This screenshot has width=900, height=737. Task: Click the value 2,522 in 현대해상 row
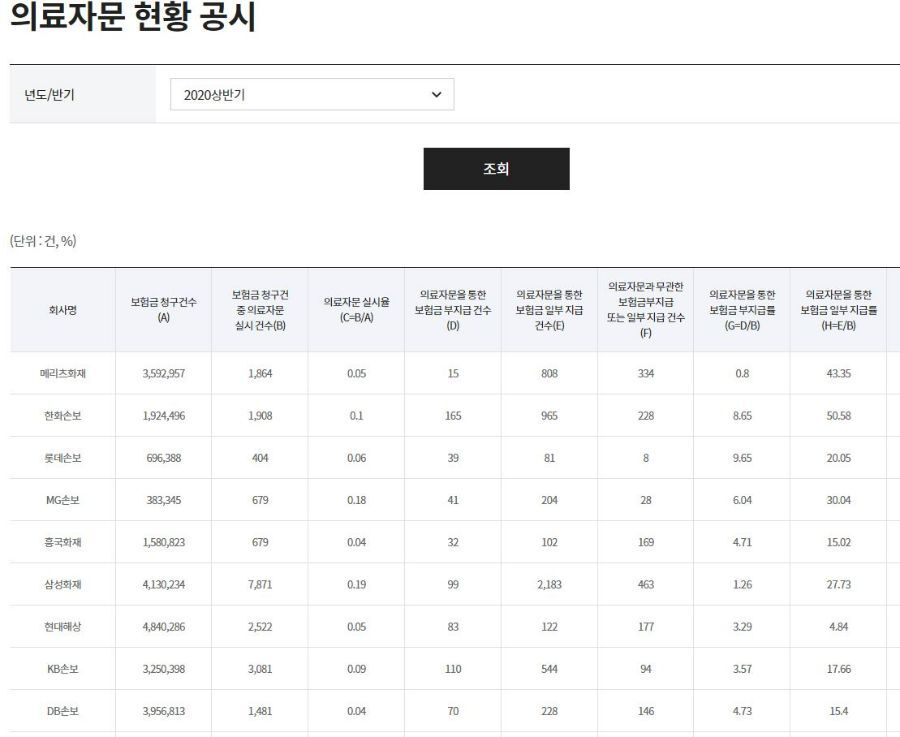260,627
